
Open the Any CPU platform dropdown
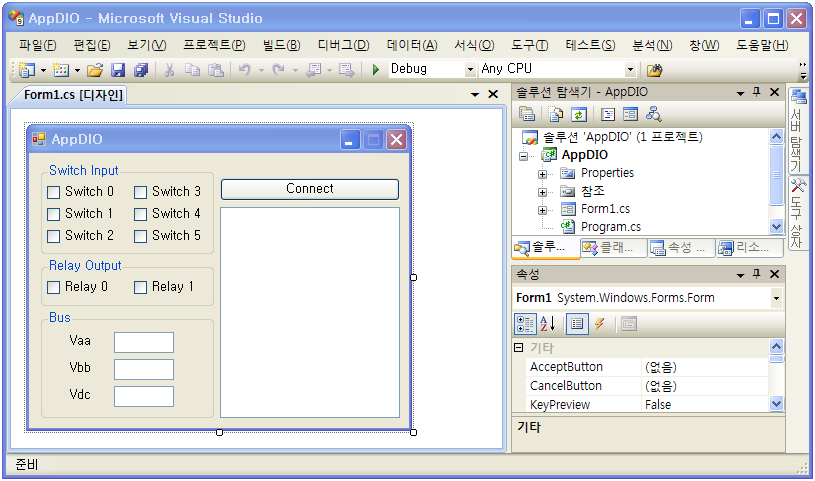pos(630,69)
